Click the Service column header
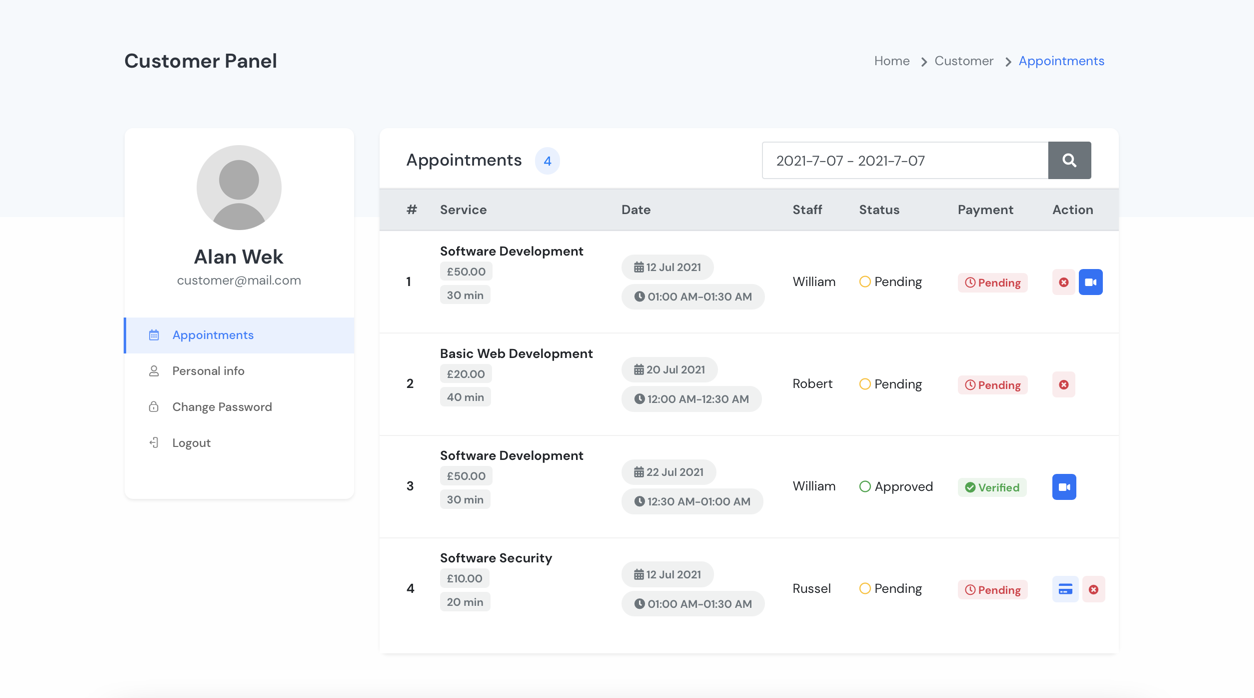This screenshot has width=1254, height=698. point(463,210)
